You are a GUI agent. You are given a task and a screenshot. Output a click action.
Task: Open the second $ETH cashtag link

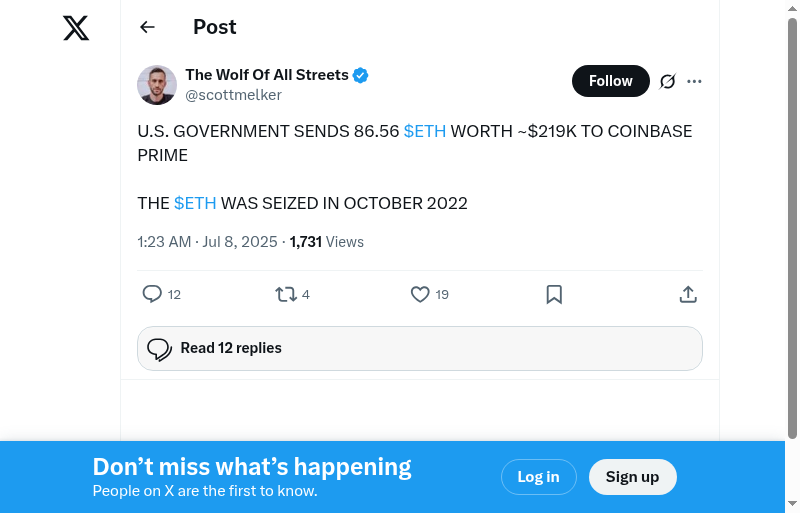coord(195,203)
